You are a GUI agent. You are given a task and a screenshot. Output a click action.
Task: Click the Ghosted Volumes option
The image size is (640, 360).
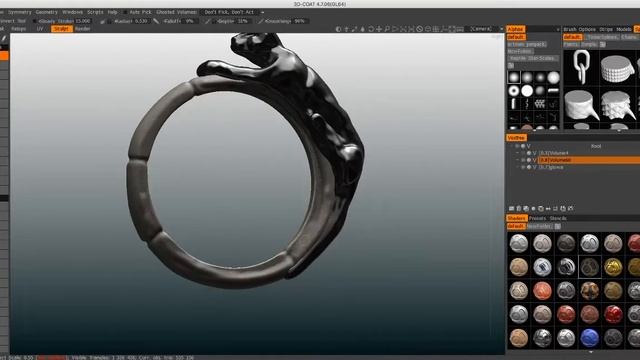pos(176,12)
